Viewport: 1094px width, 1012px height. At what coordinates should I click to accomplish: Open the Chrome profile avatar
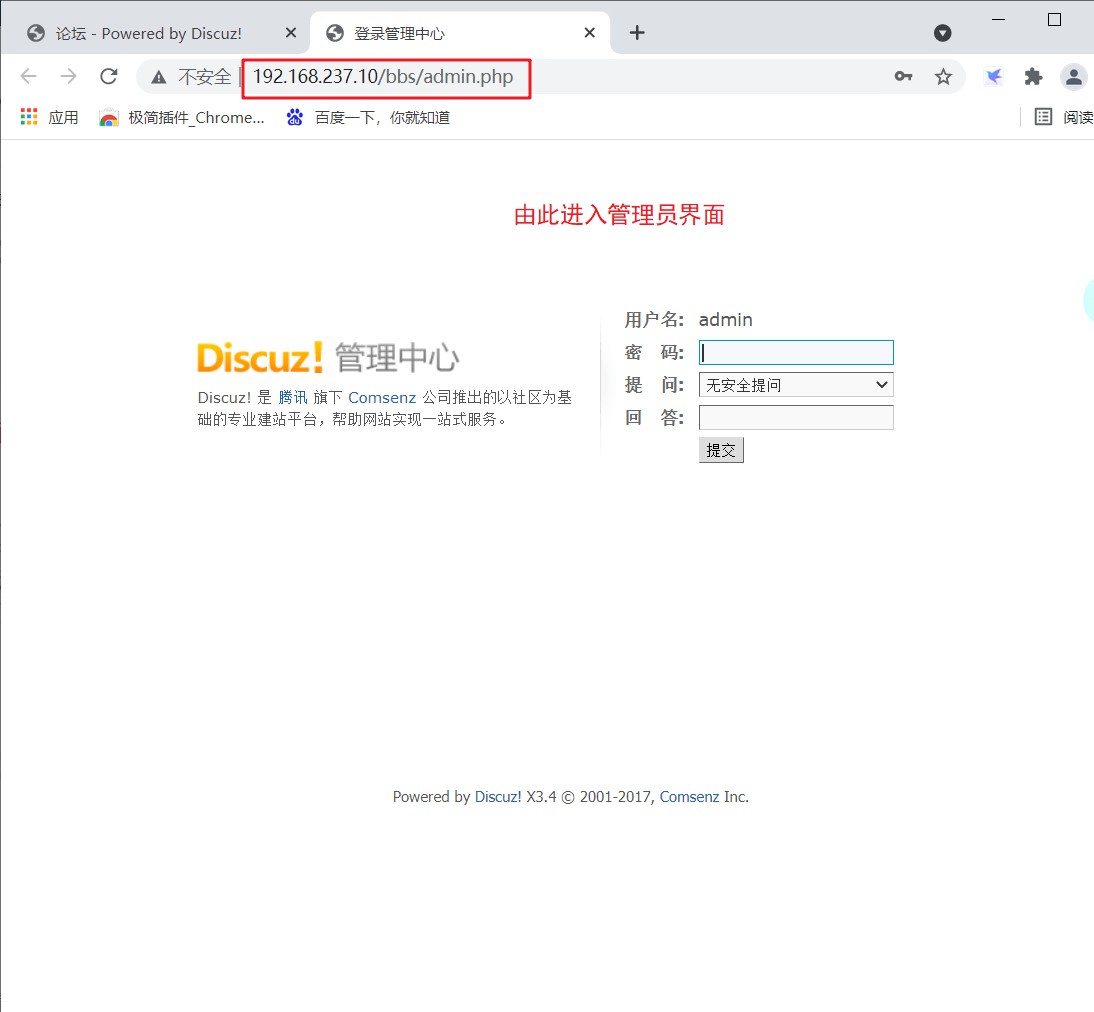coord(1074,76)
